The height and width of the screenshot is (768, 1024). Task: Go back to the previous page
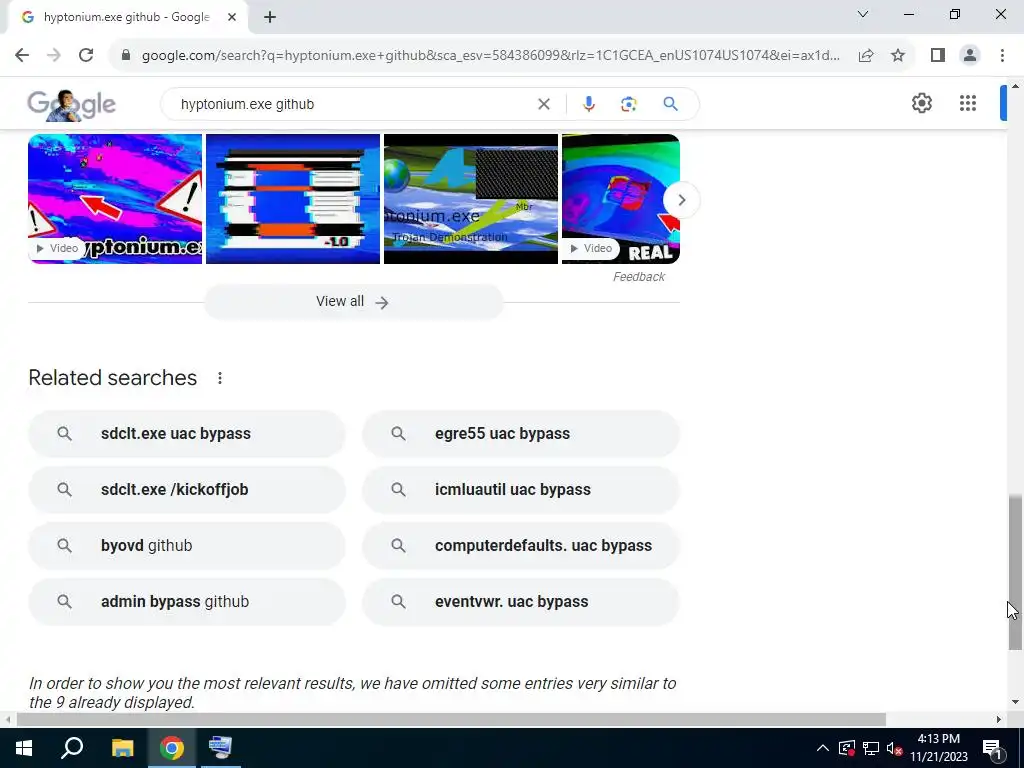click(x=22, y=56)
